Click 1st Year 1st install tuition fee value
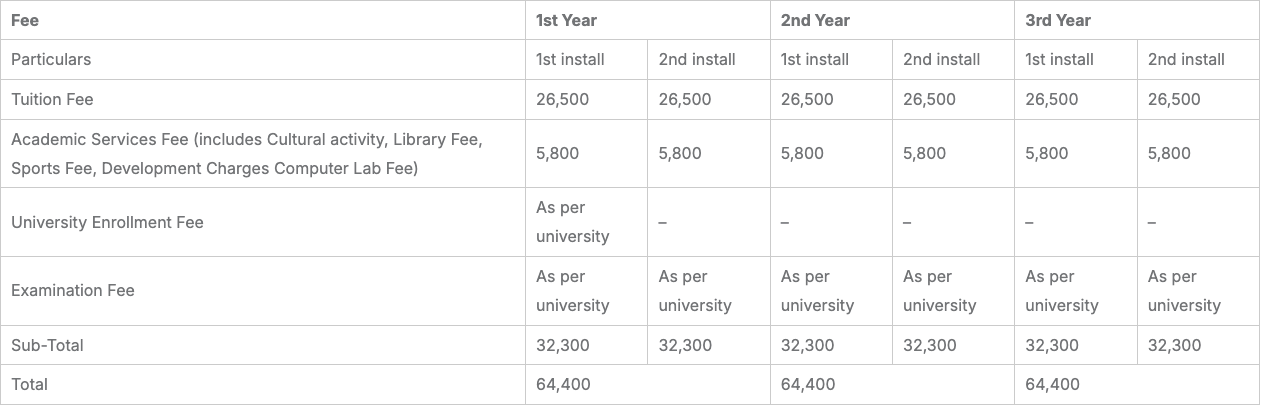Screen dimensions: 1261x406 pos(563,99)
